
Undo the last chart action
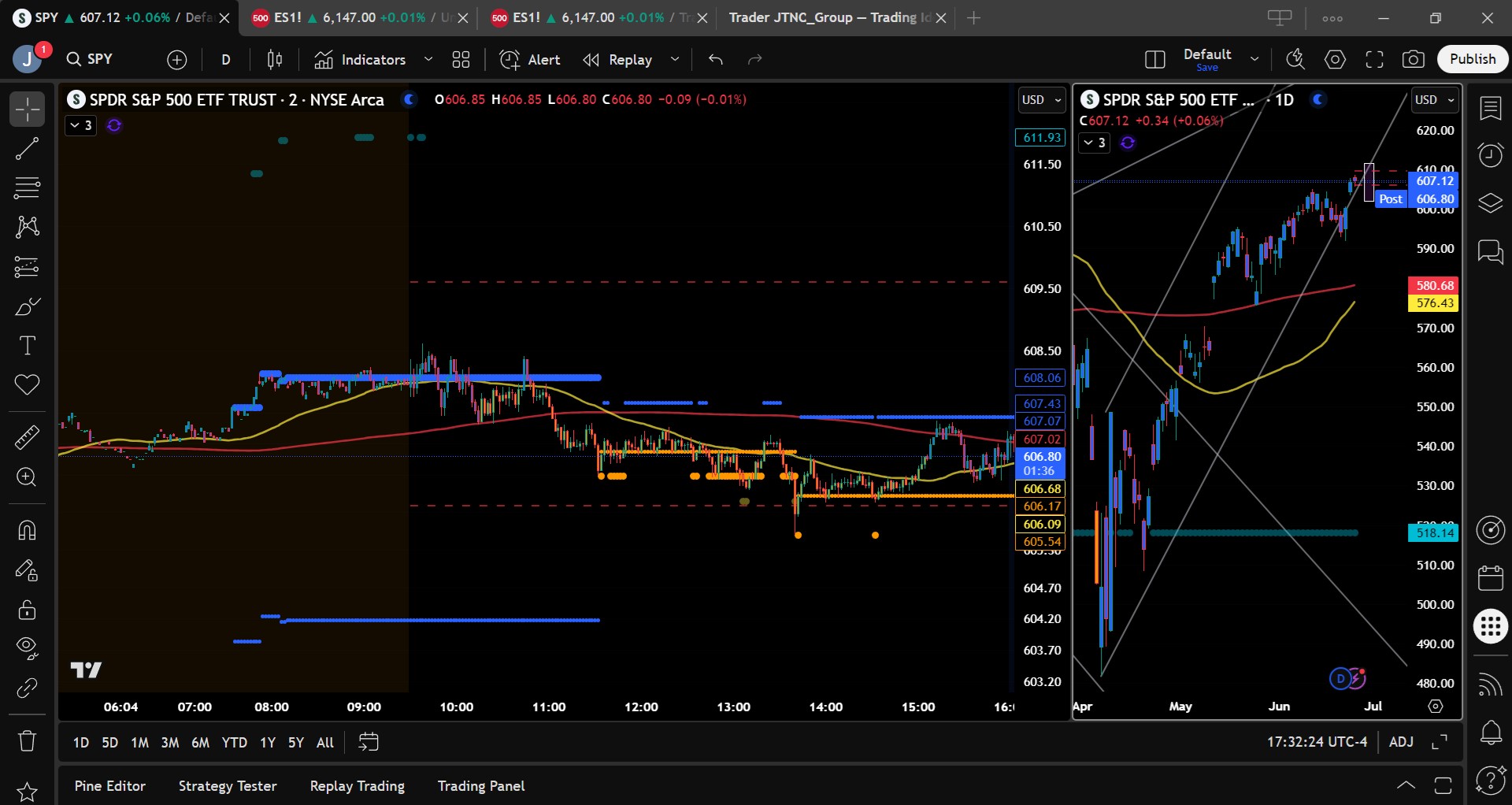pos(715,59)
